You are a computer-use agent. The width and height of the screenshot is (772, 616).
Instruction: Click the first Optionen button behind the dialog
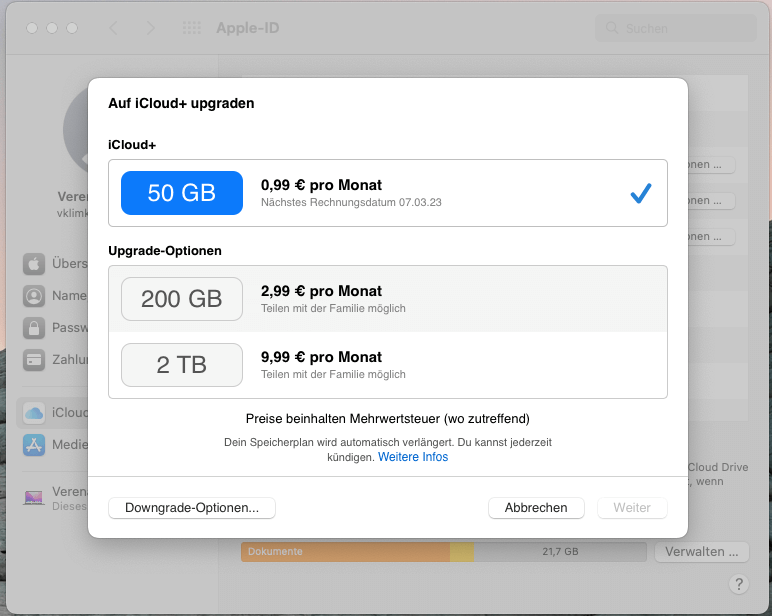pyautogui.click(x=710, y=164)
